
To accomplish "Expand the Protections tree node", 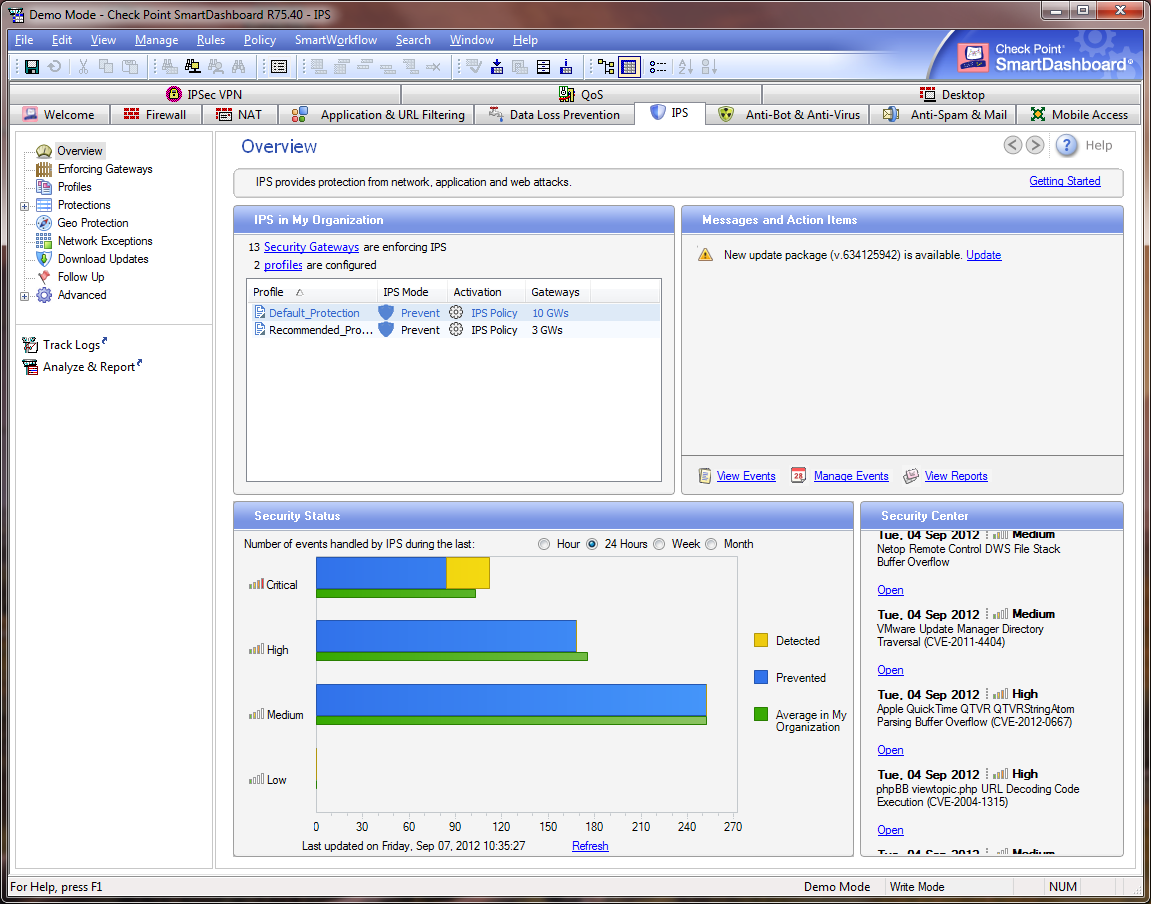I will click(x=25, y=206).
